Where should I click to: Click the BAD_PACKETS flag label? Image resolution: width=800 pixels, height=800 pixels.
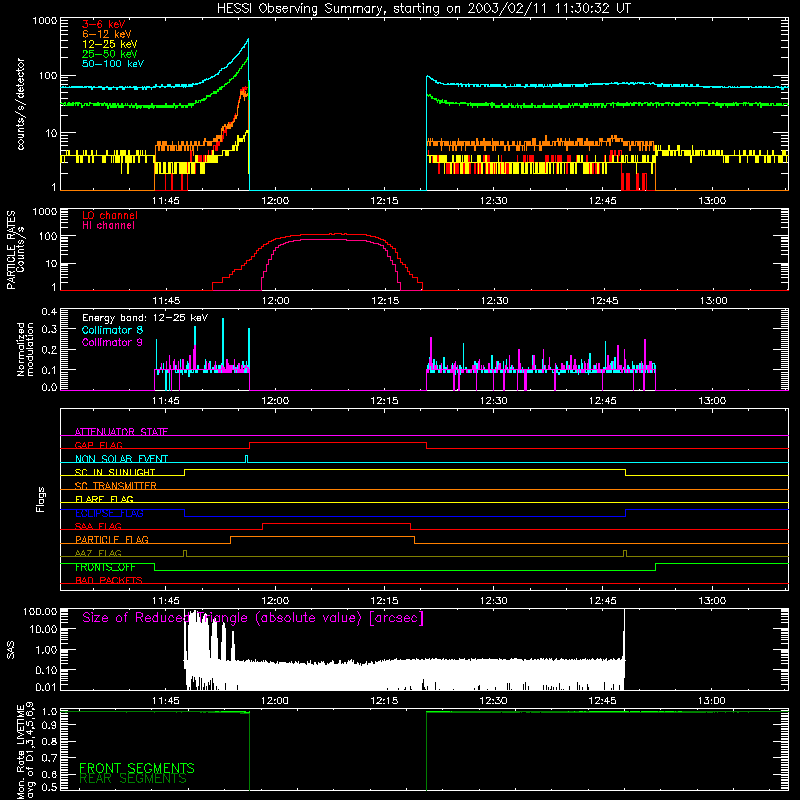109,580
